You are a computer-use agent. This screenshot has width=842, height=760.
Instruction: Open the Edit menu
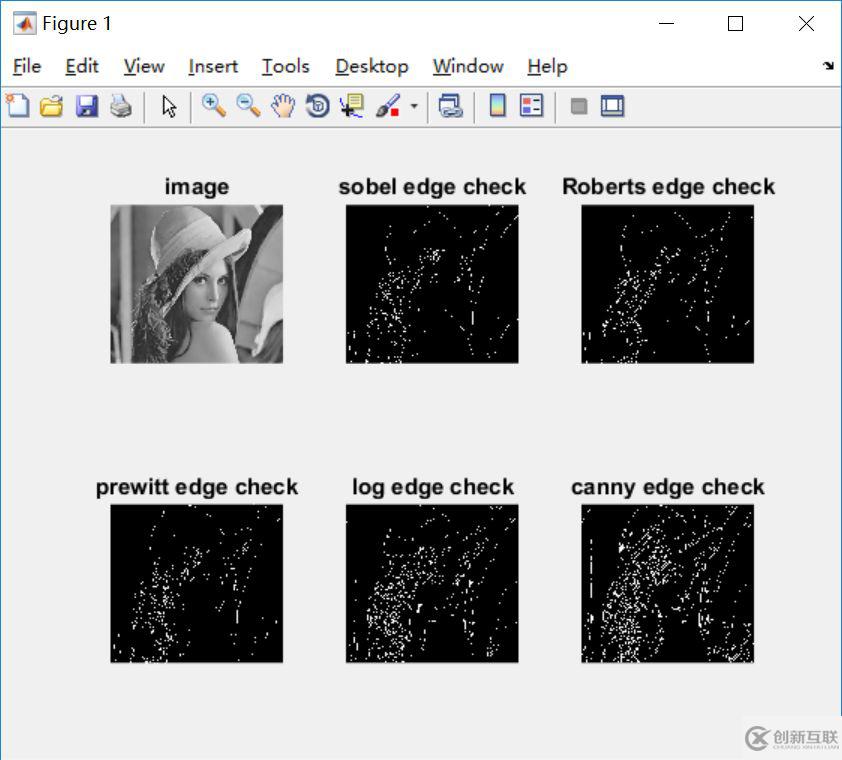pyautogui.click(x=82, y=66)
